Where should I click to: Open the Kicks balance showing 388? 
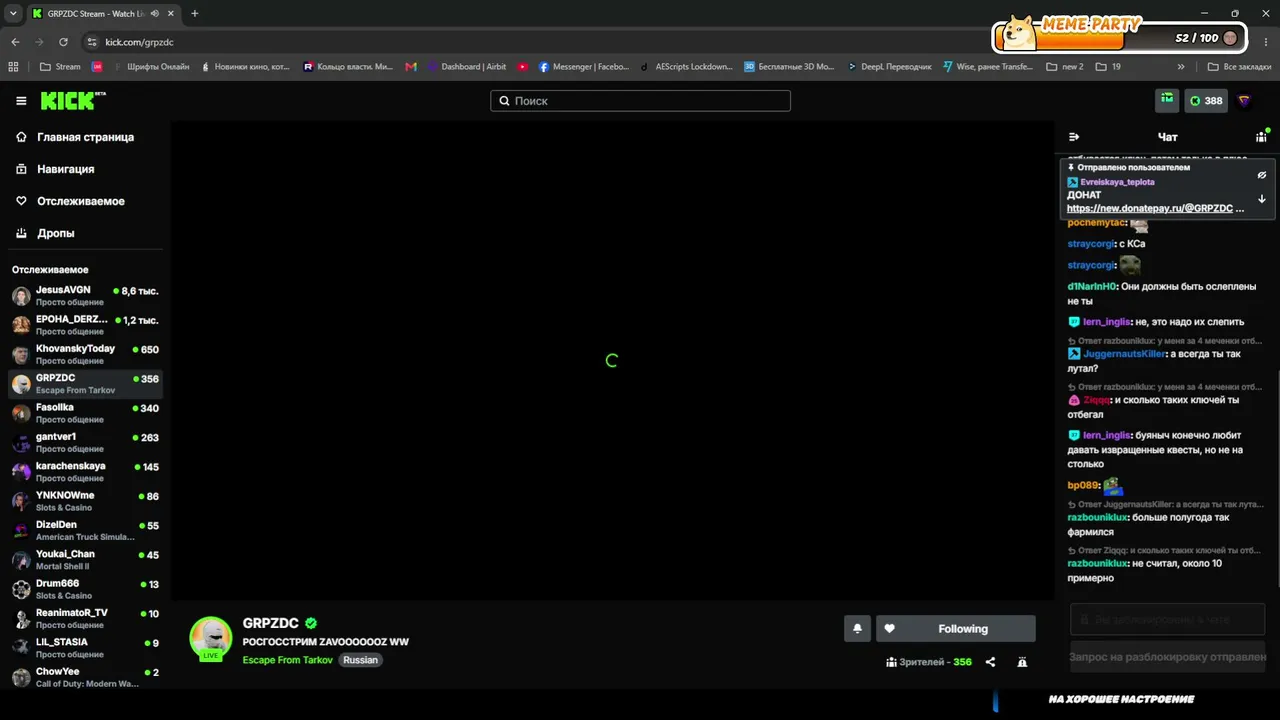pyautogui.click(x=1206, y=100)
